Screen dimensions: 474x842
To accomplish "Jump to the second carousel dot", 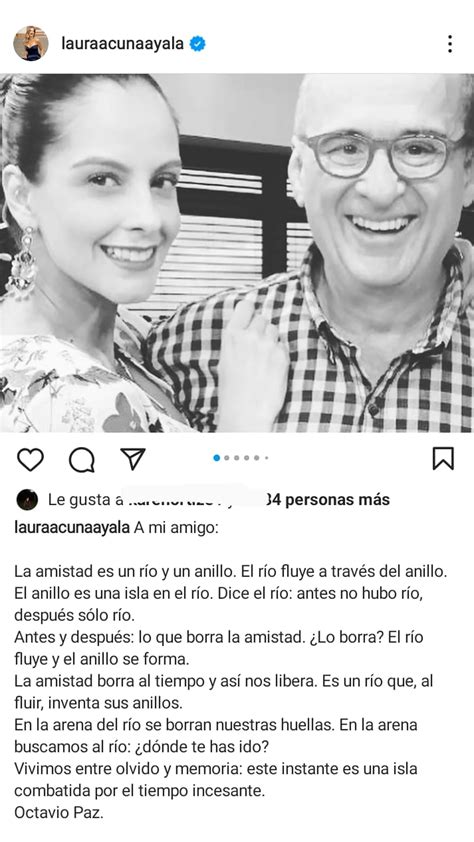I will [x=227, y=458].
